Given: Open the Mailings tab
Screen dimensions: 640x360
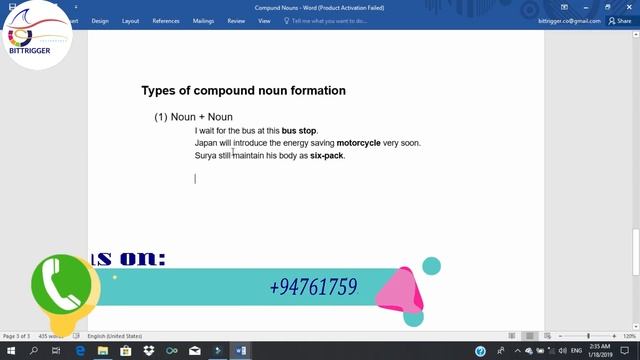Looking at the screenshot, I should (203, 21).
